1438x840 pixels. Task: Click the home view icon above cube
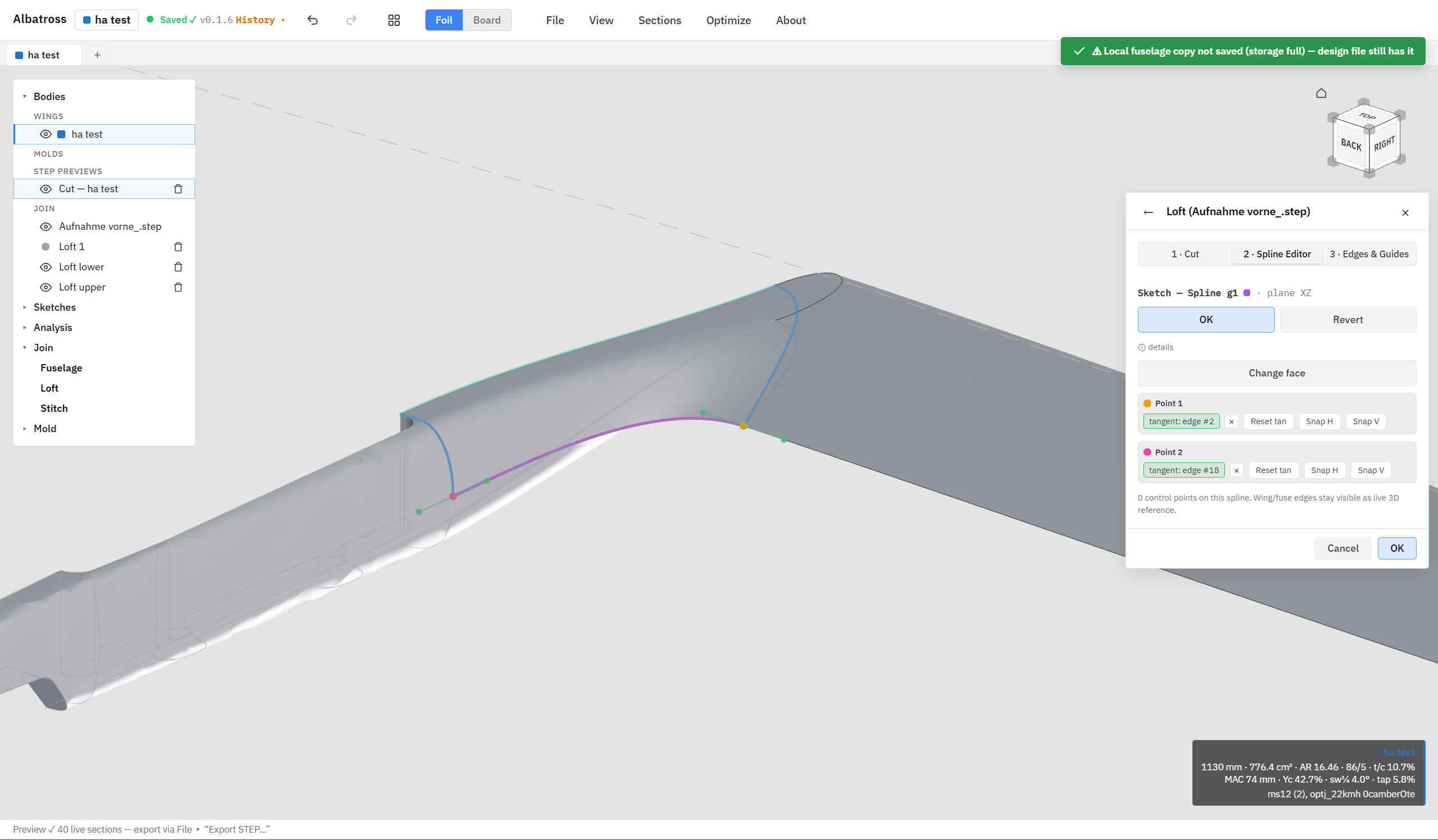(1321, 93)
